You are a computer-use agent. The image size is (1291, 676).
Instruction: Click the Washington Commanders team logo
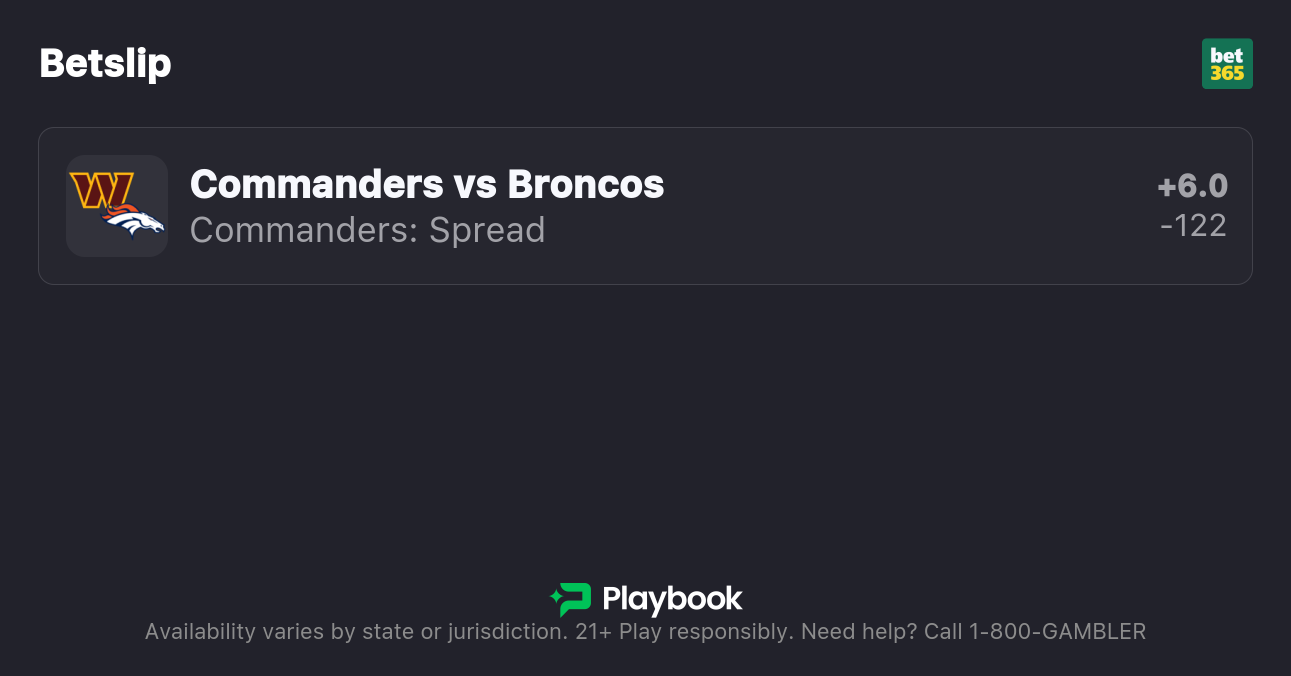102,189
